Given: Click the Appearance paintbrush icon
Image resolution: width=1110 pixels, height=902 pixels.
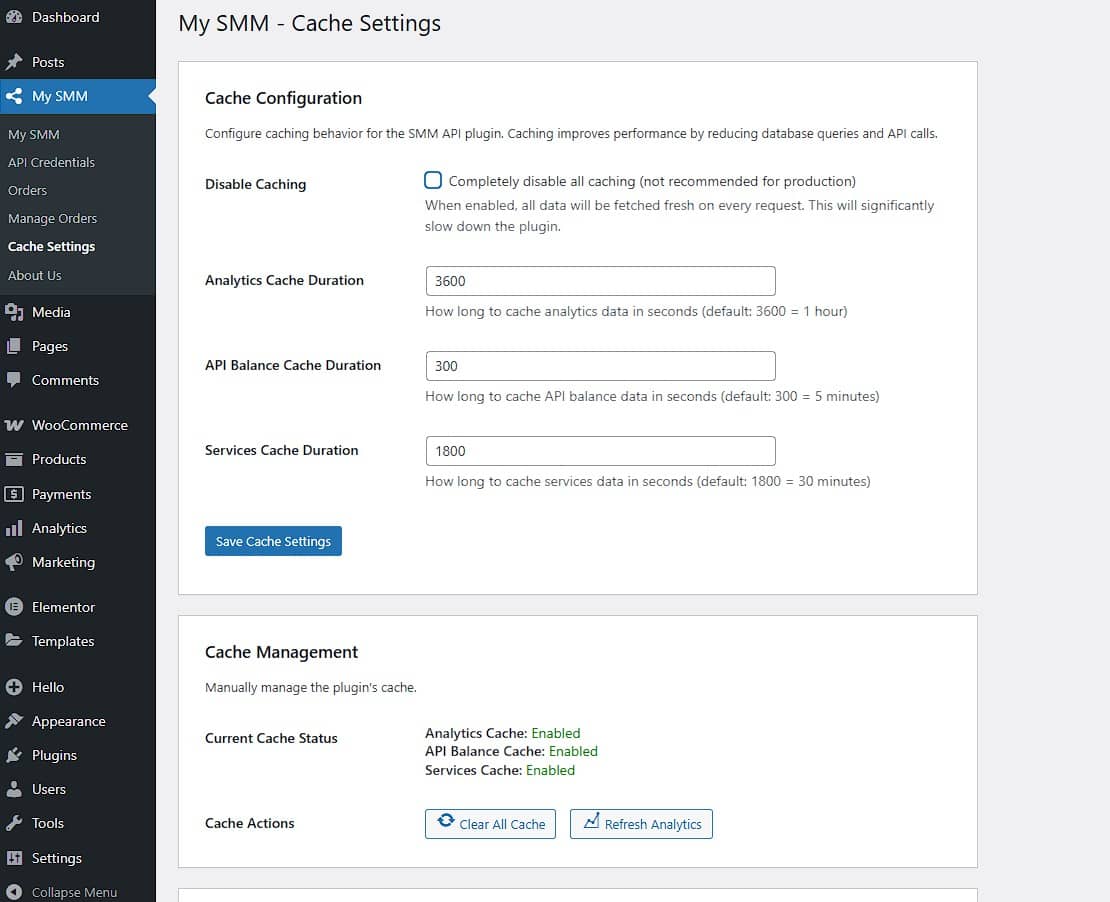Looking at the screenshot, I should click(14, 721).
